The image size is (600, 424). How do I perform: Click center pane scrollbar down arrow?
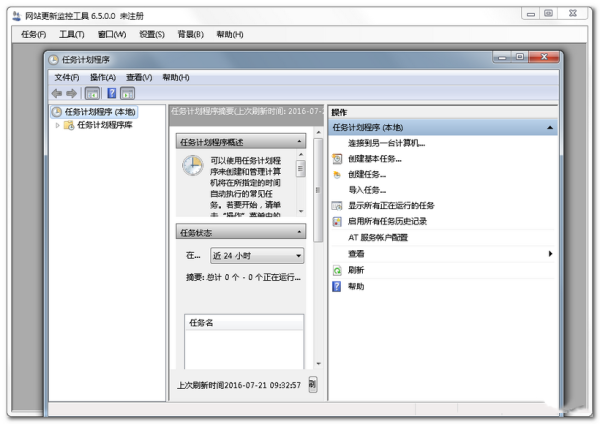tap(318, 364)
